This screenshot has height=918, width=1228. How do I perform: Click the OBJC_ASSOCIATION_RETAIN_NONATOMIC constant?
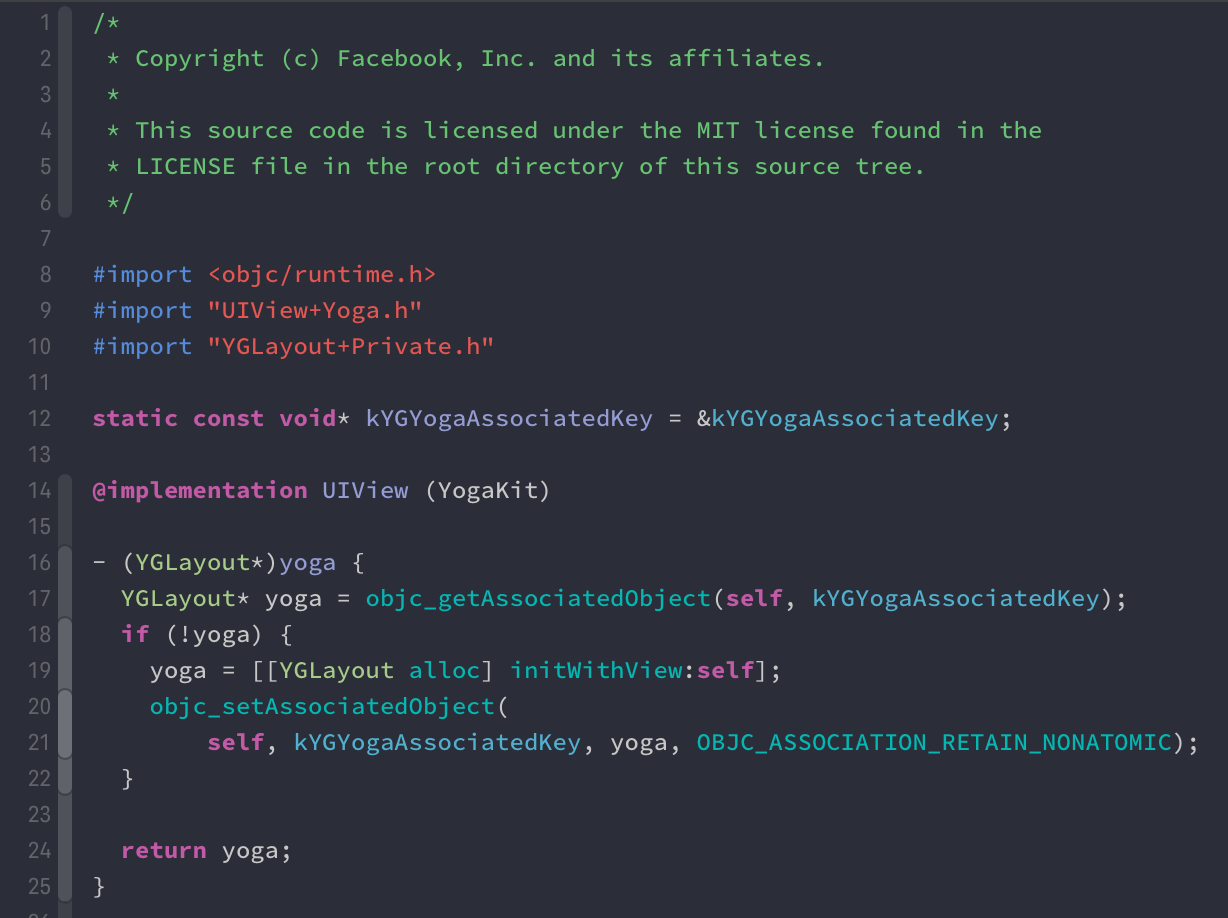pos(934,742)
